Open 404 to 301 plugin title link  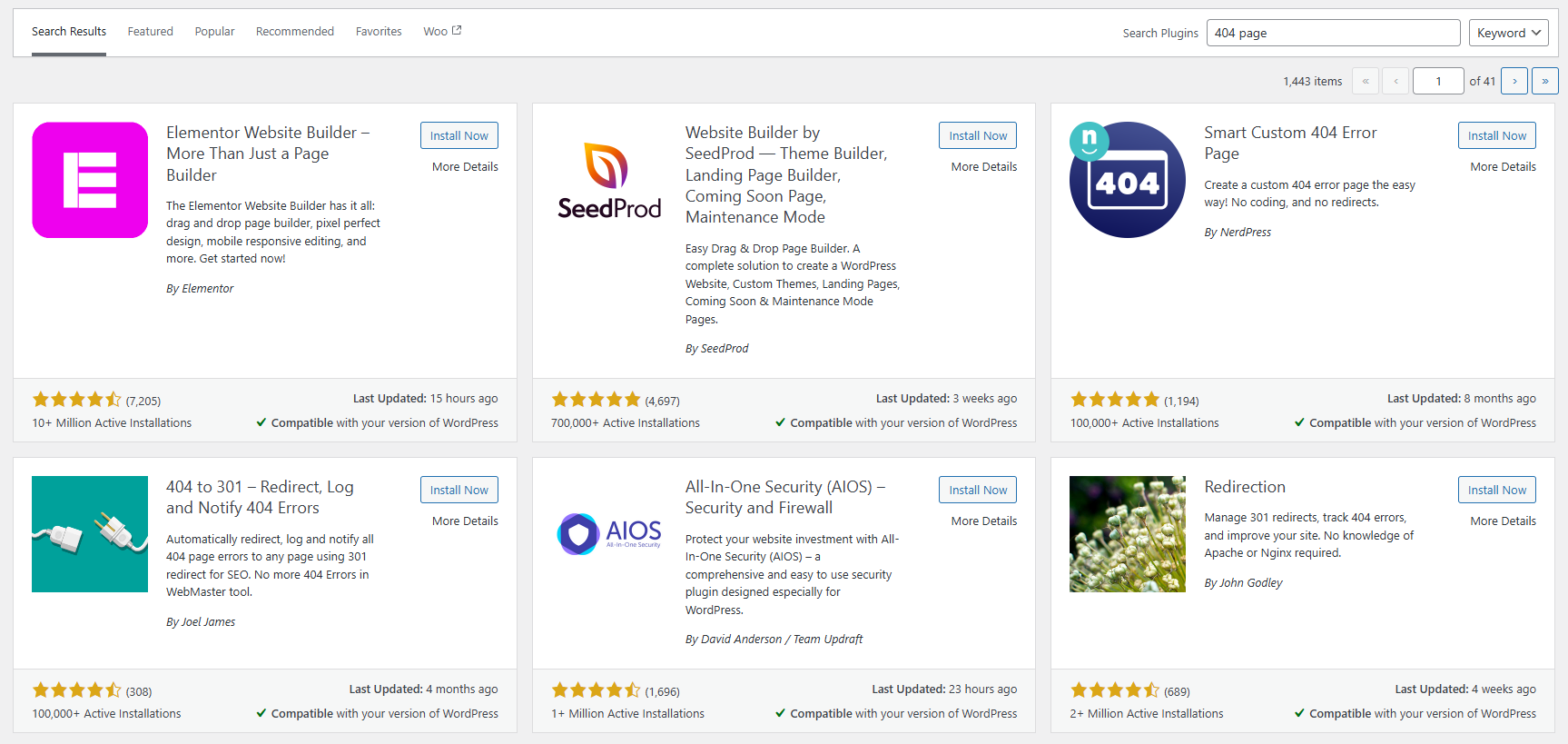click(260, 497)
